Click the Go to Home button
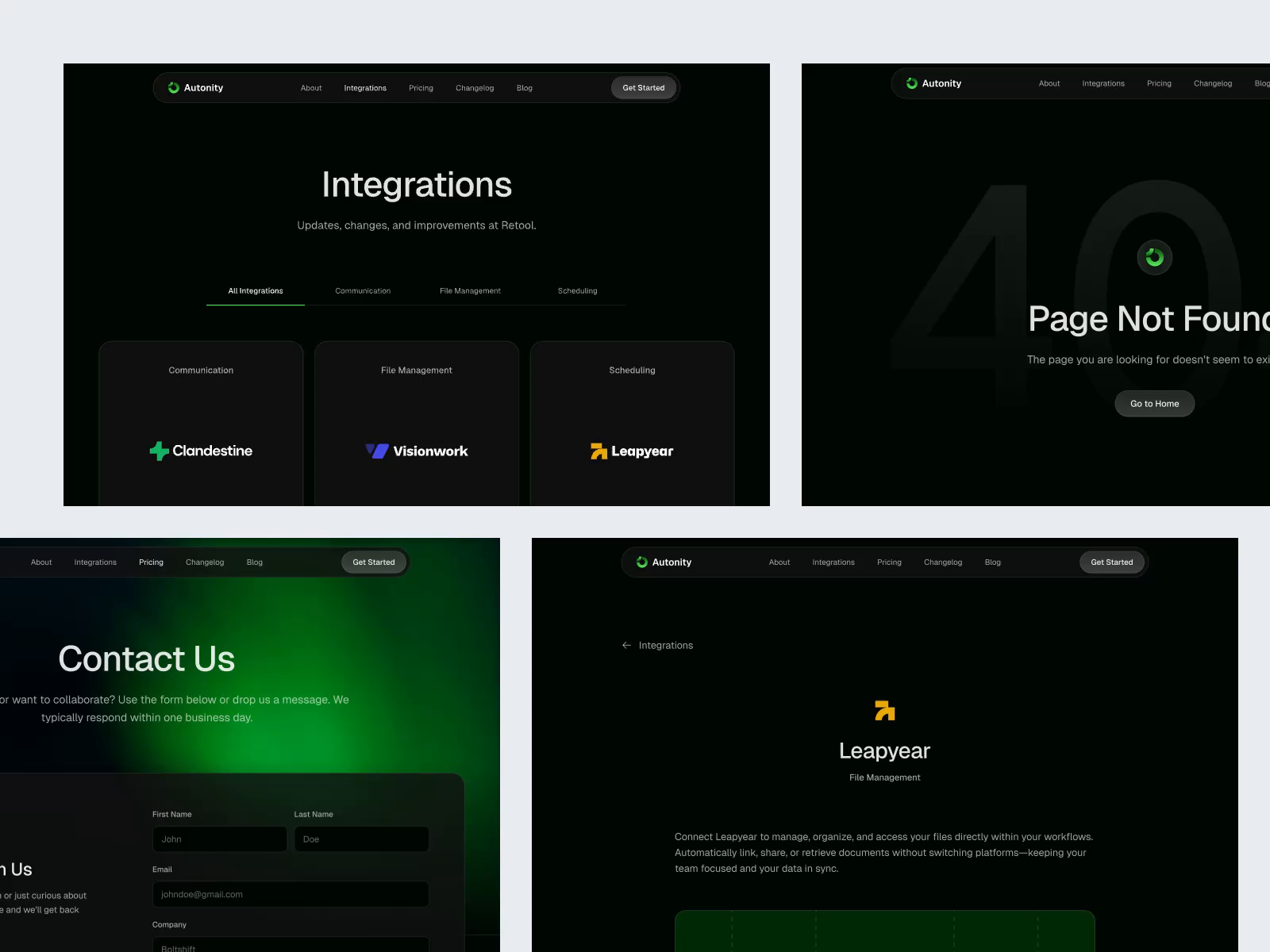This screenshot has width=1270, height=952. point(1154,403)
